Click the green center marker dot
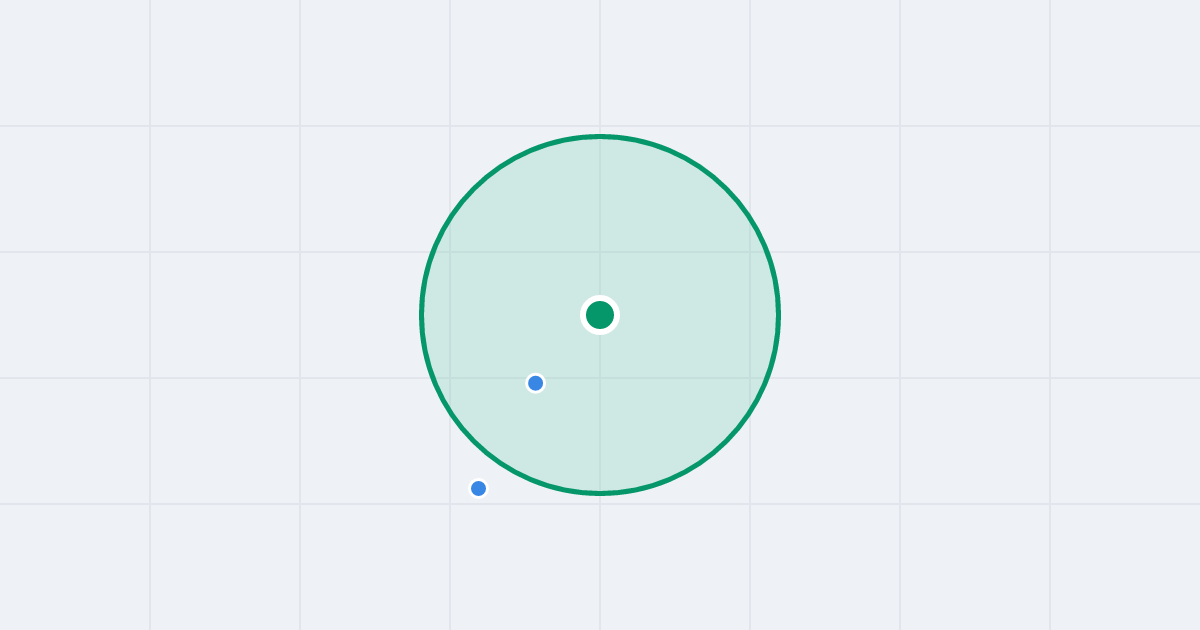The width and height of the screenshot is (1200, 630). 600,315
